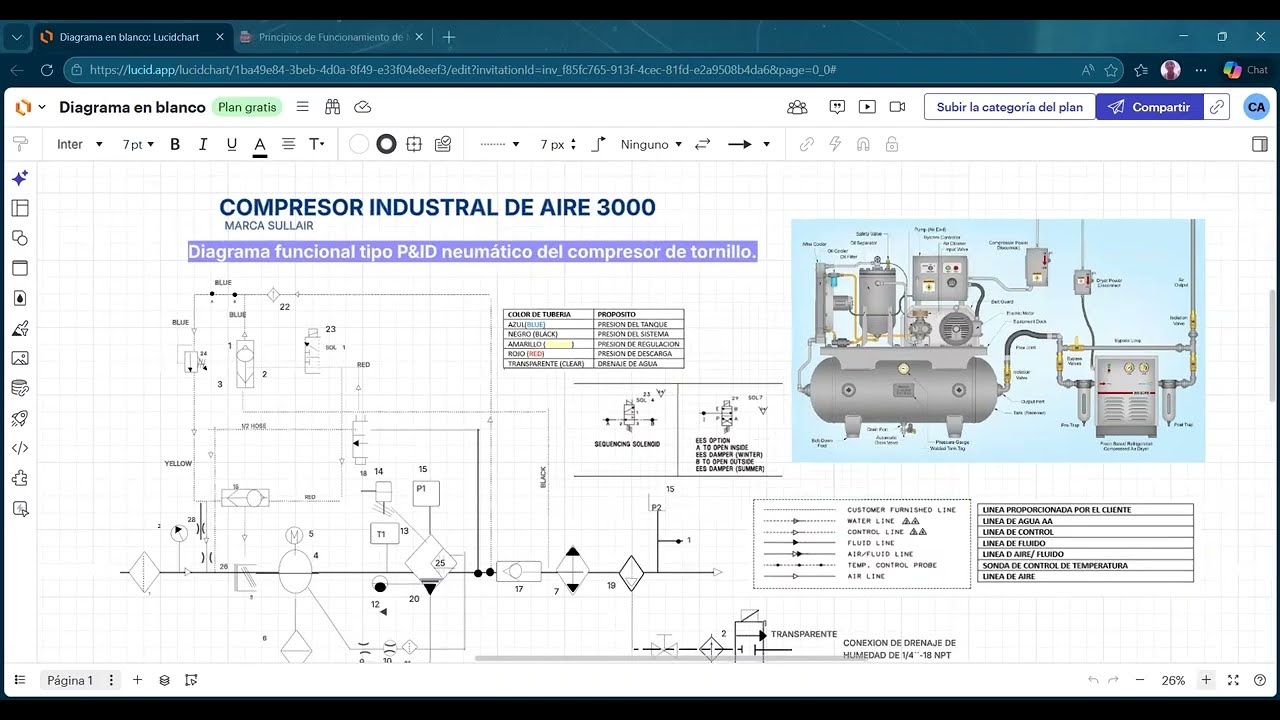Open the Página 1 options menu
1280x720 pixels.
pyautogui.click(x=111, y=680)
